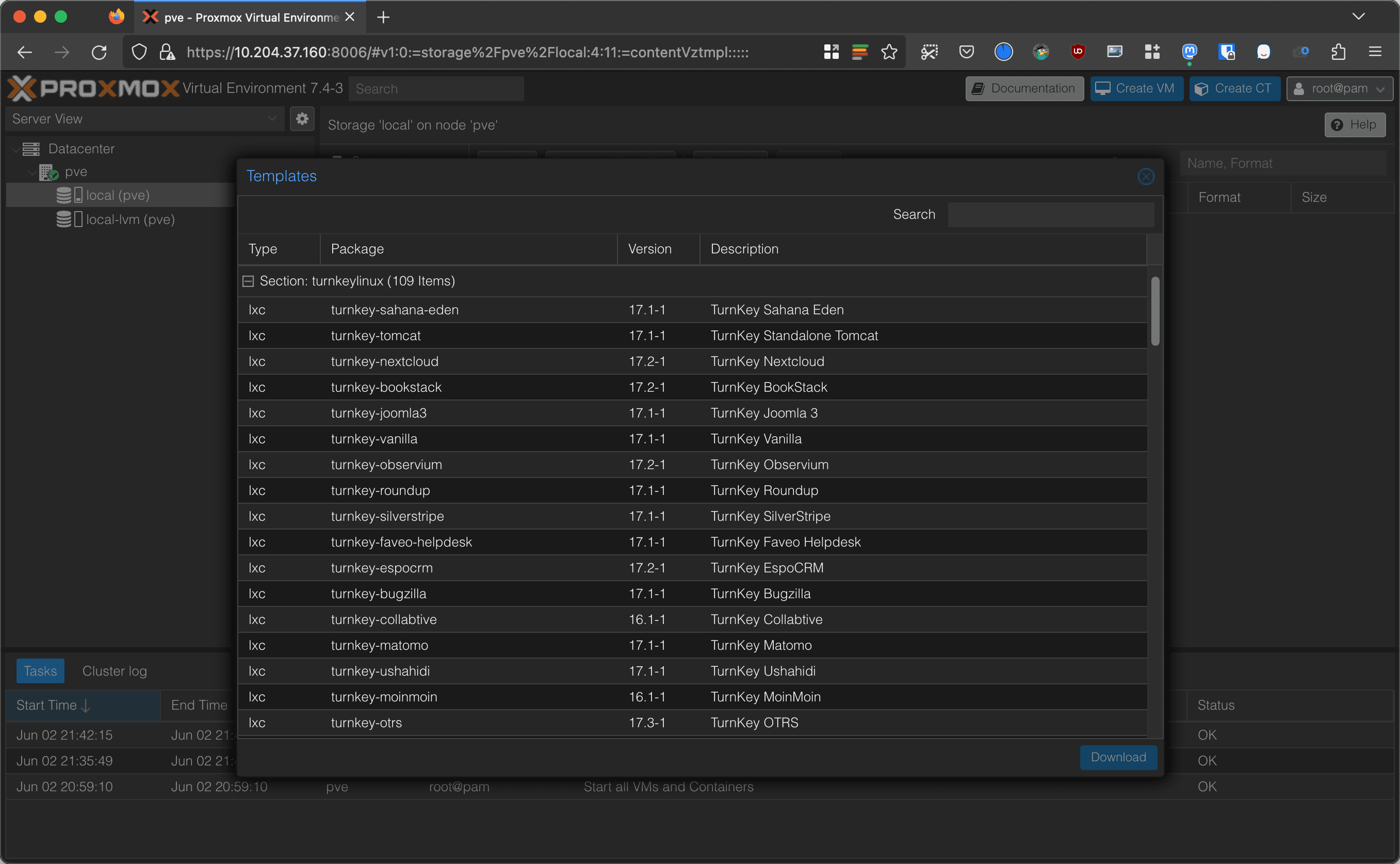Close the pve Proxmox browser tab
Viewport: 1400px width, 864px height.
[350, 17]
